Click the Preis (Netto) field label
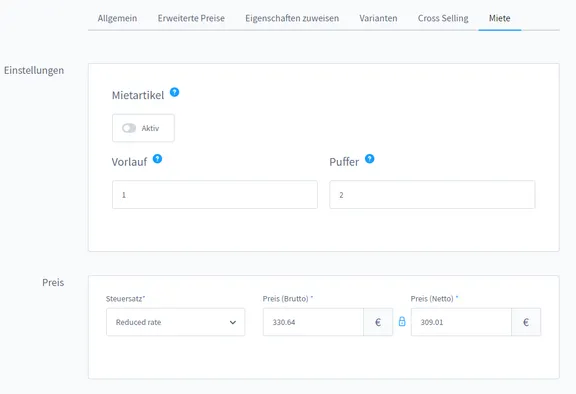Screen dimensions: 576x394 [x=434, y=299]
